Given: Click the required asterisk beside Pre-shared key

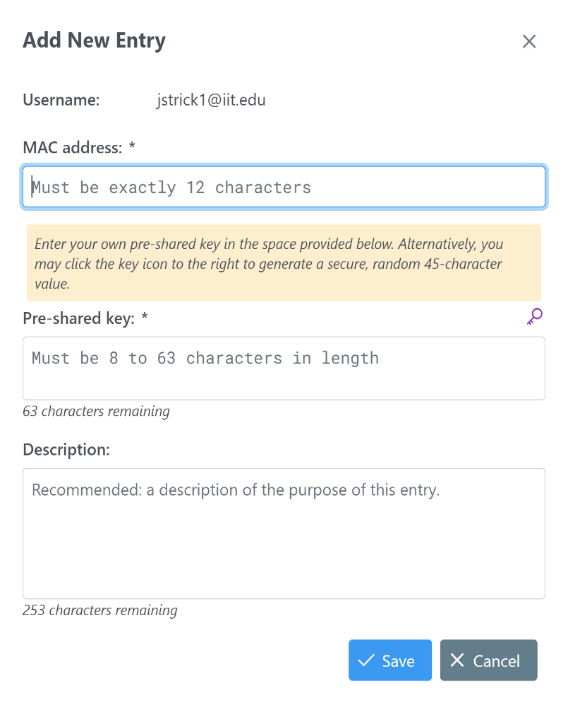Looking at the screenshot, I should click(x=144, y=316).
